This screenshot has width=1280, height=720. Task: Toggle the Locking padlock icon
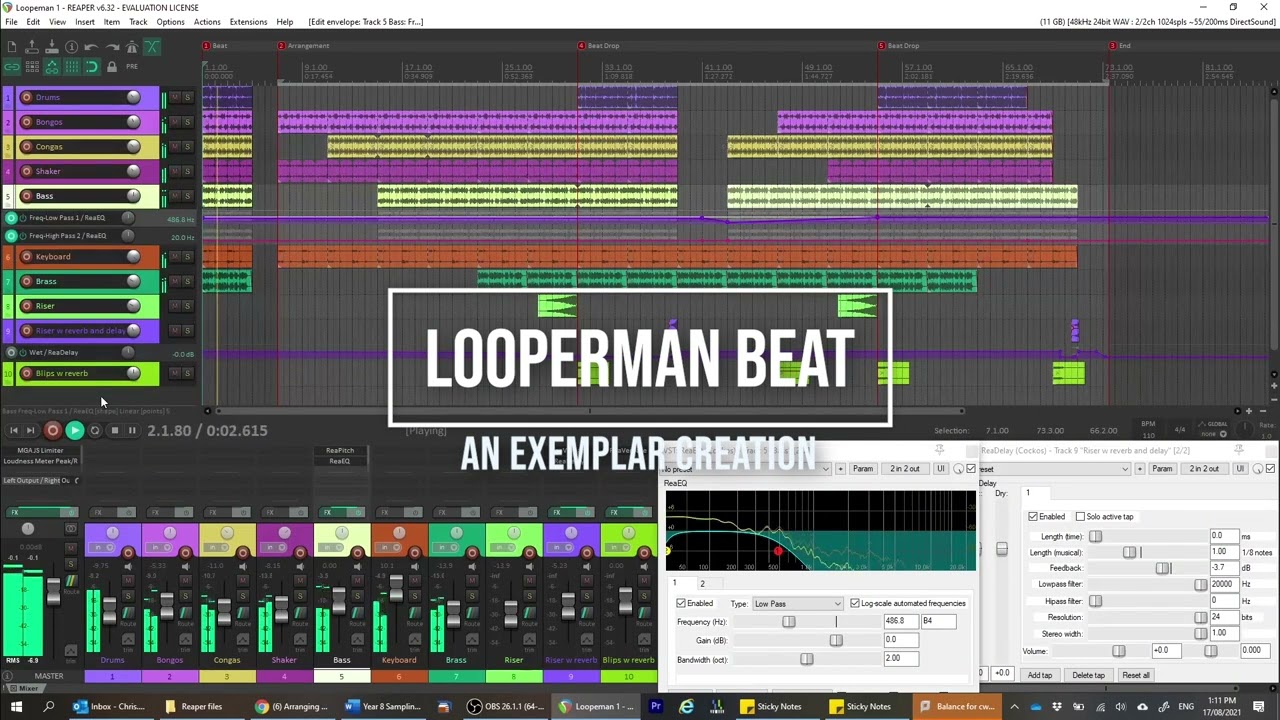tap(112, 67)
